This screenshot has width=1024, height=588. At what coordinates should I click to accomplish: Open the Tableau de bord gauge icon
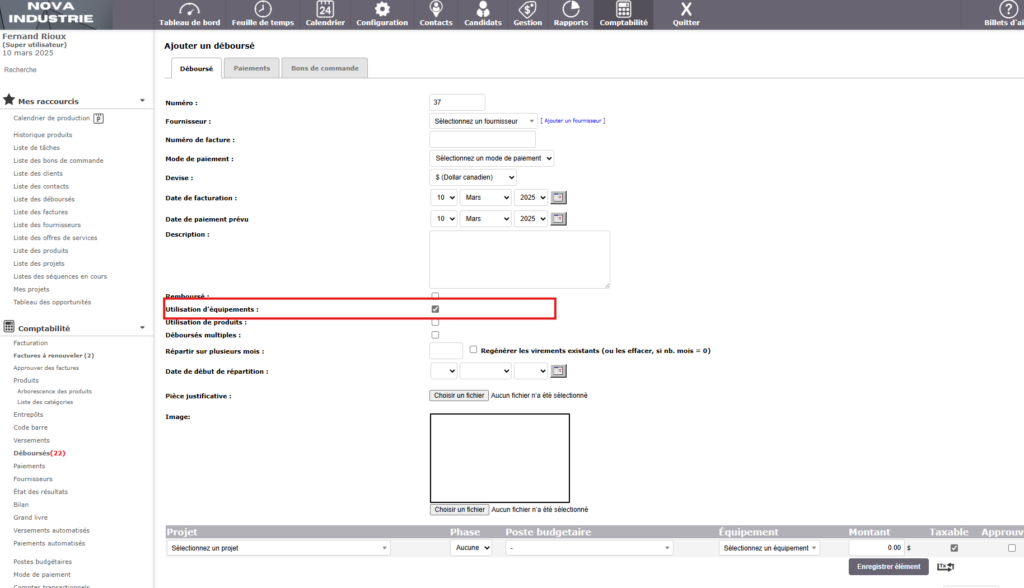click(x=189, y=10)
